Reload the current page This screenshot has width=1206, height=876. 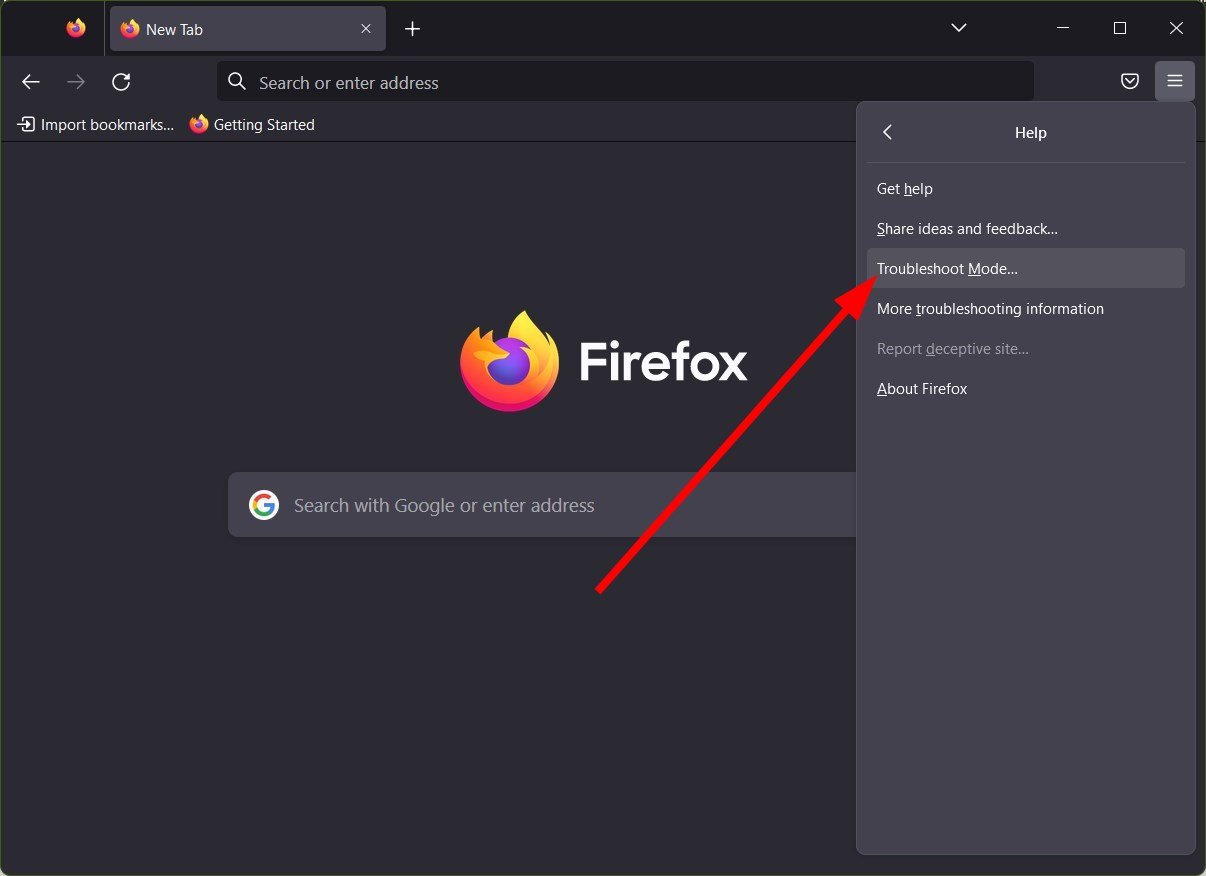tap(121, 82)
